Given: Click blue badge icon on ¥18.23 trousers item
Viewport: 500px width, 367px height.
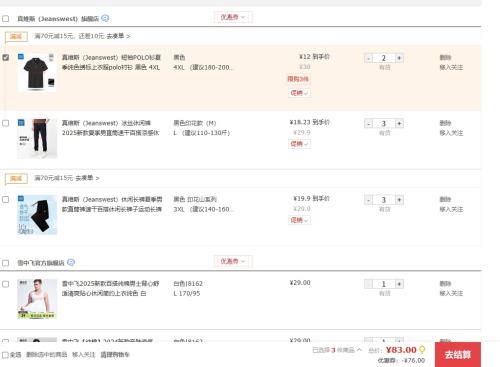Looking at the screenshot, I should coord(21,122).
